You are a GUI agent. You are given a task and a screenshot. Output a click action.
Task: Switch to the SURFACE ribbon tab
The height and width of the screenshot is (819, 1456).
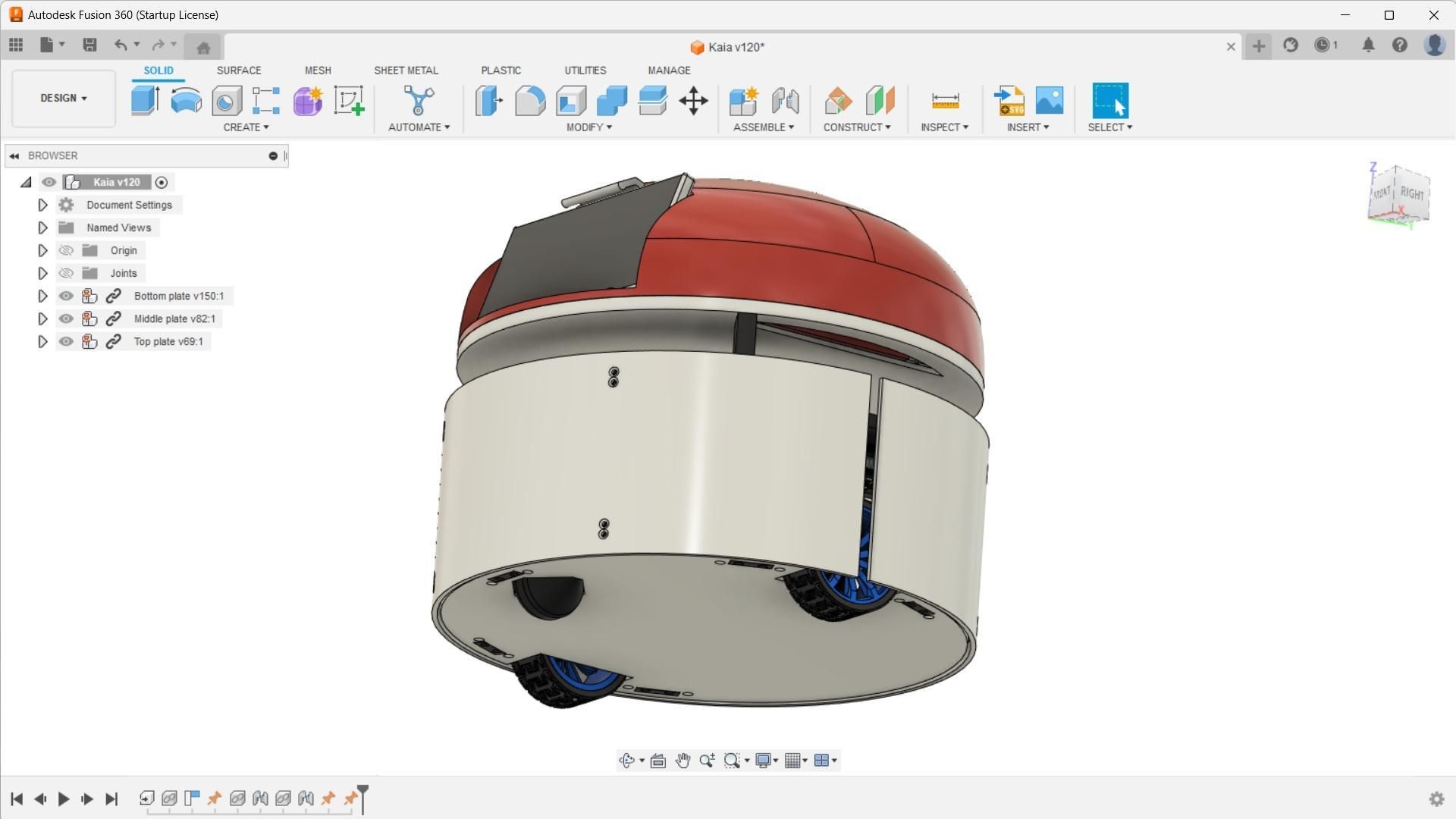point(238,70)
